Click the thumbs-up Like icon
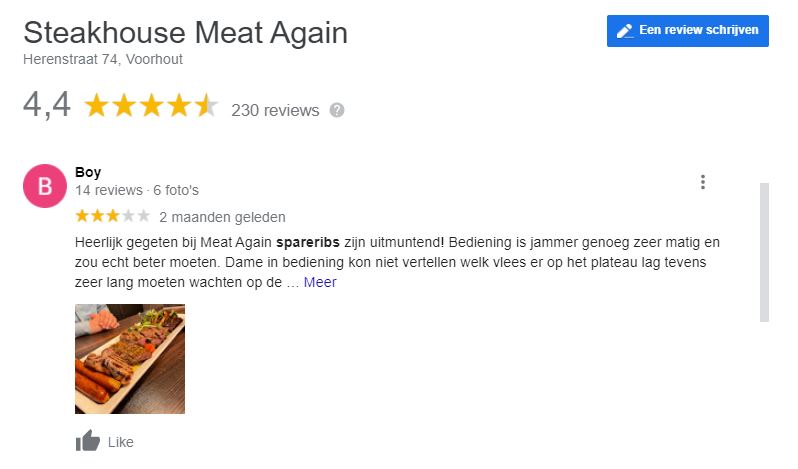This screenshot has width=798, height=469. coord(88,441)
